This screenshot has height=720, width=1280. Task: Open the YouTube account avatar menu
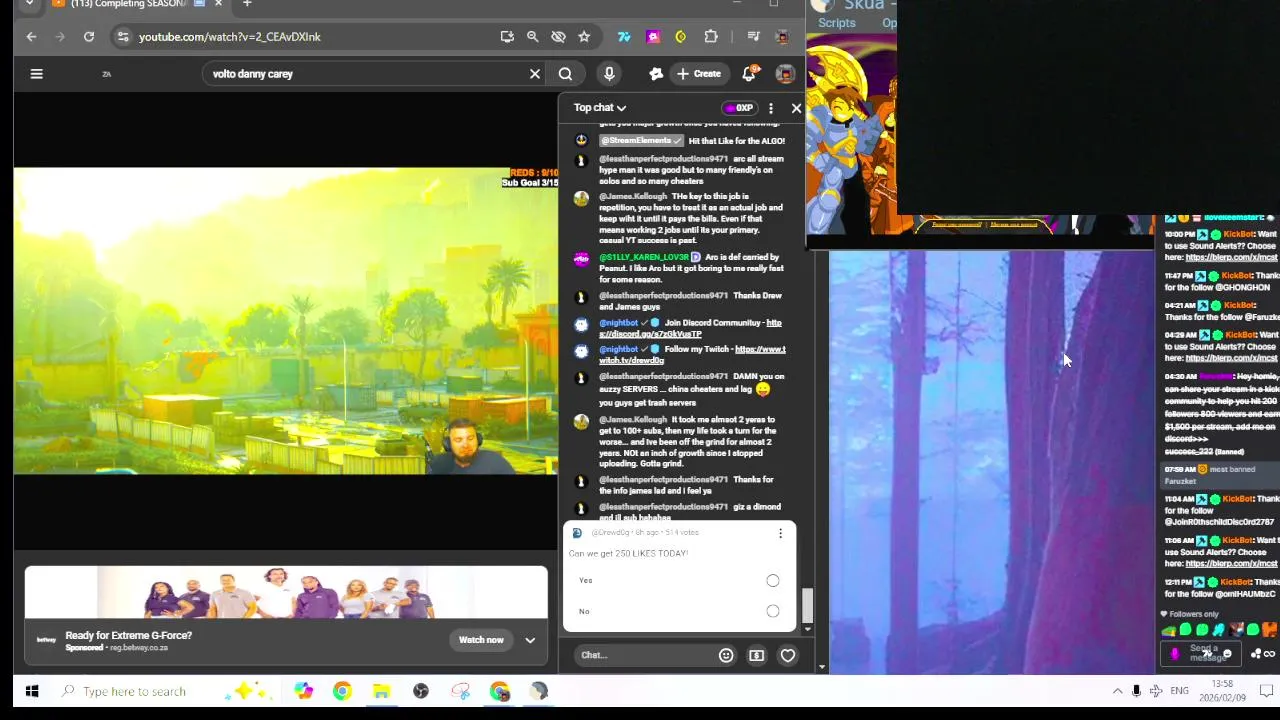(785, 74)
